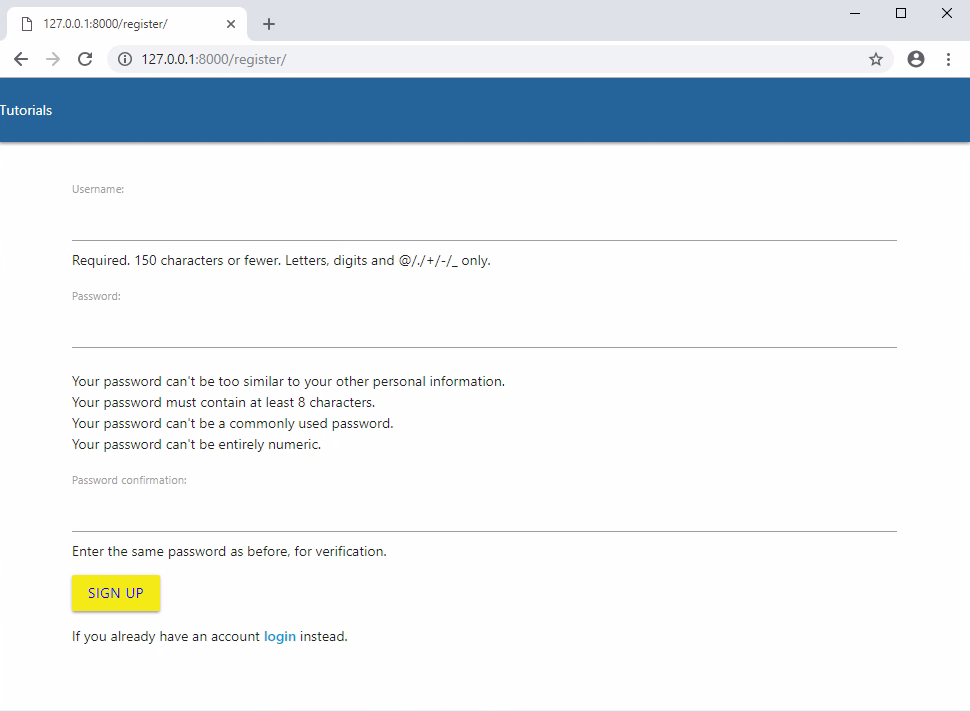Screen dimensions: 970x711
Task: View site information icon in address bar
Action: [x=125, y=59]
